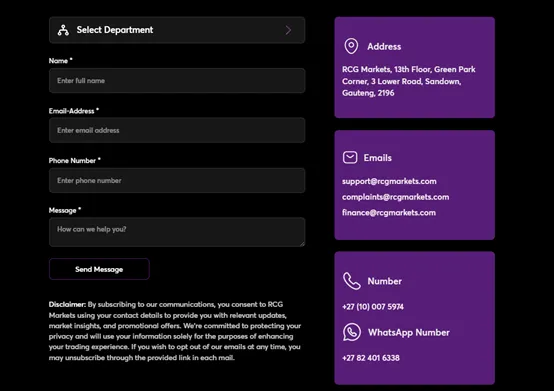Focus the Enter phone number field
554x391 pixels.
(177, 180)
